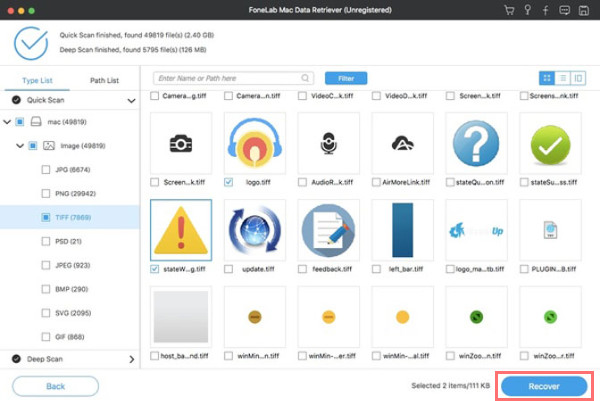The width and height of the screenshot is (600, 401).
Task: Click the save scan result icon
Action: click(584, 10)
